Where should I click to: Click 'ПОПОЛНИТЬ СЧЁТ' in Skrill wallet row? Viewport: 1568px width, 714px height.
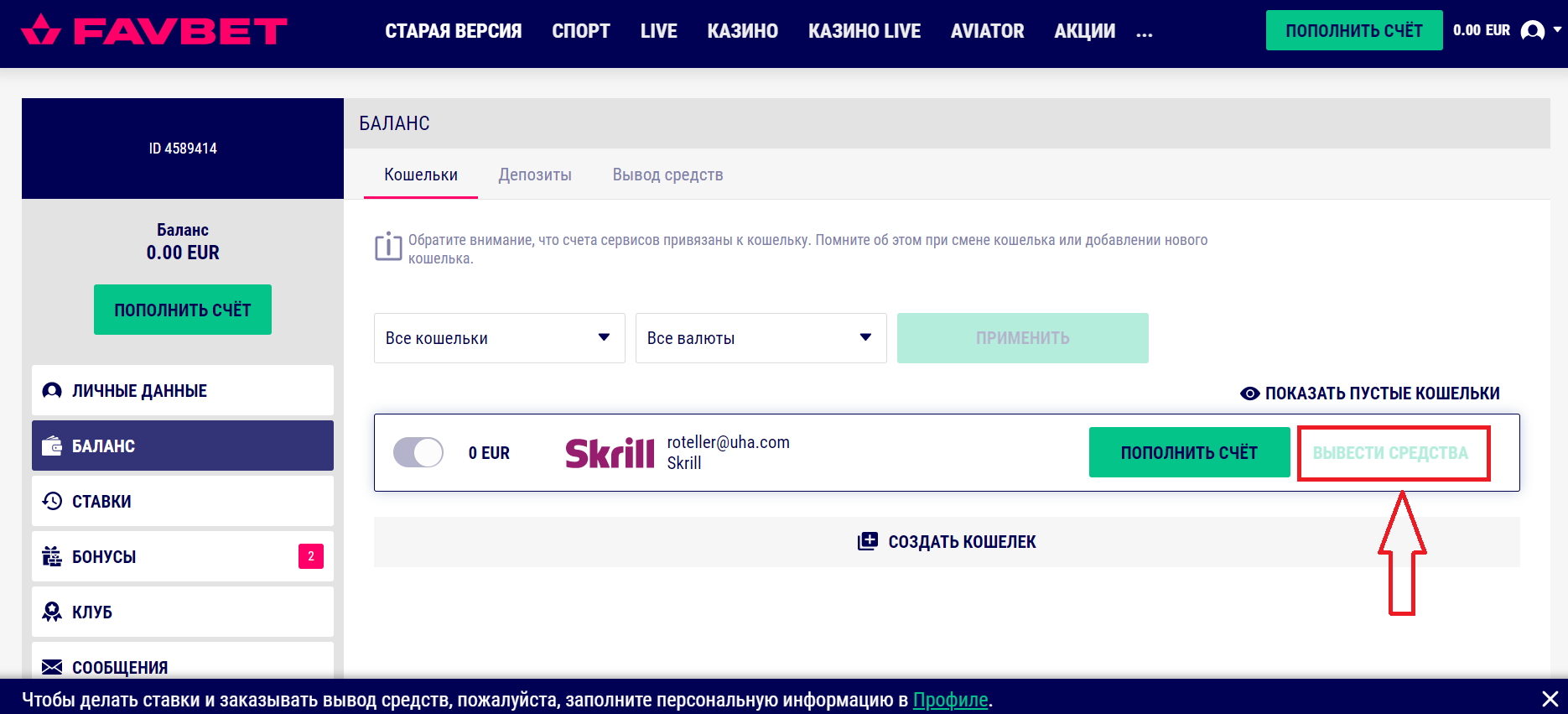1190,452
